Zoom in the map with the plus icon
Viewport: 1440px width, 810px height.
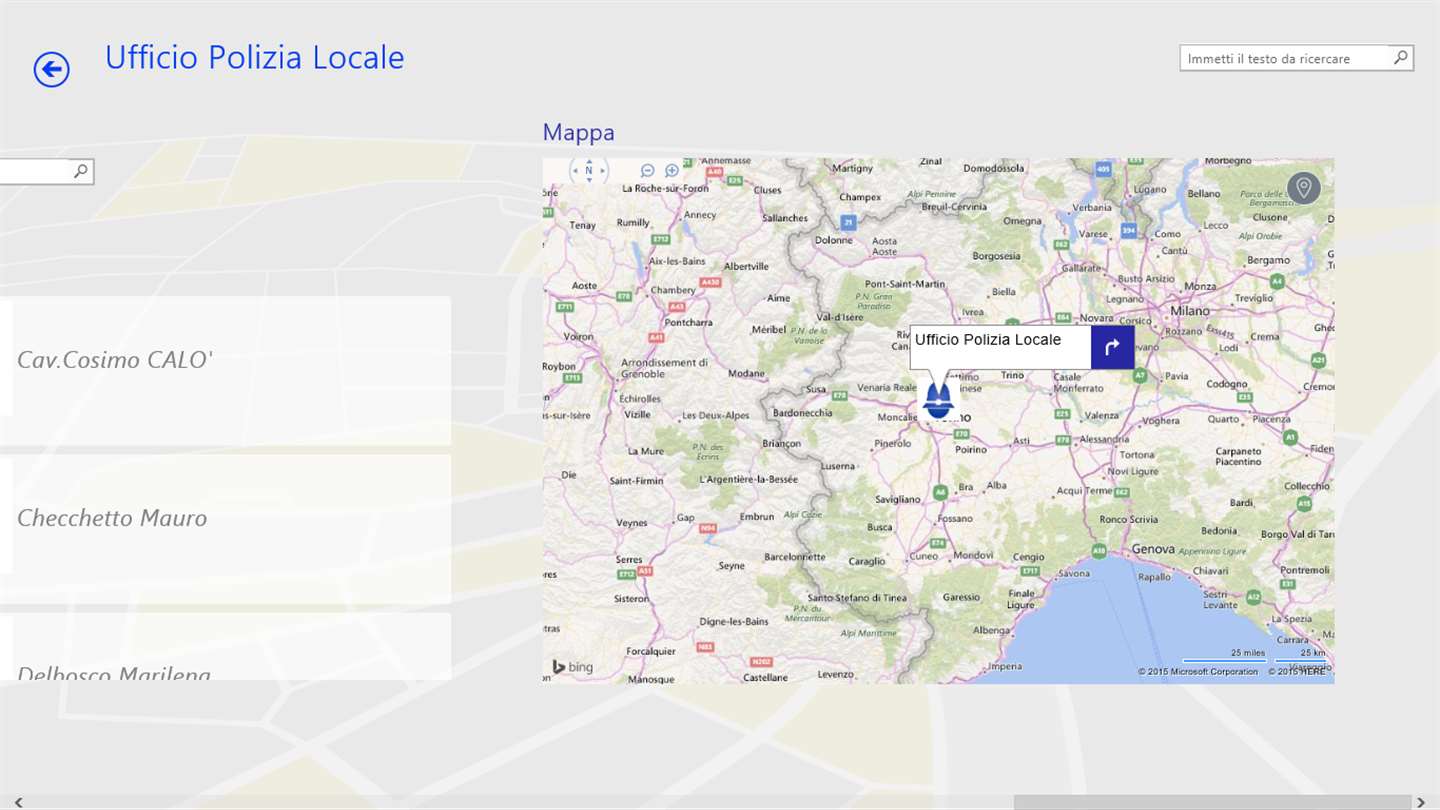tap(672, 171)
